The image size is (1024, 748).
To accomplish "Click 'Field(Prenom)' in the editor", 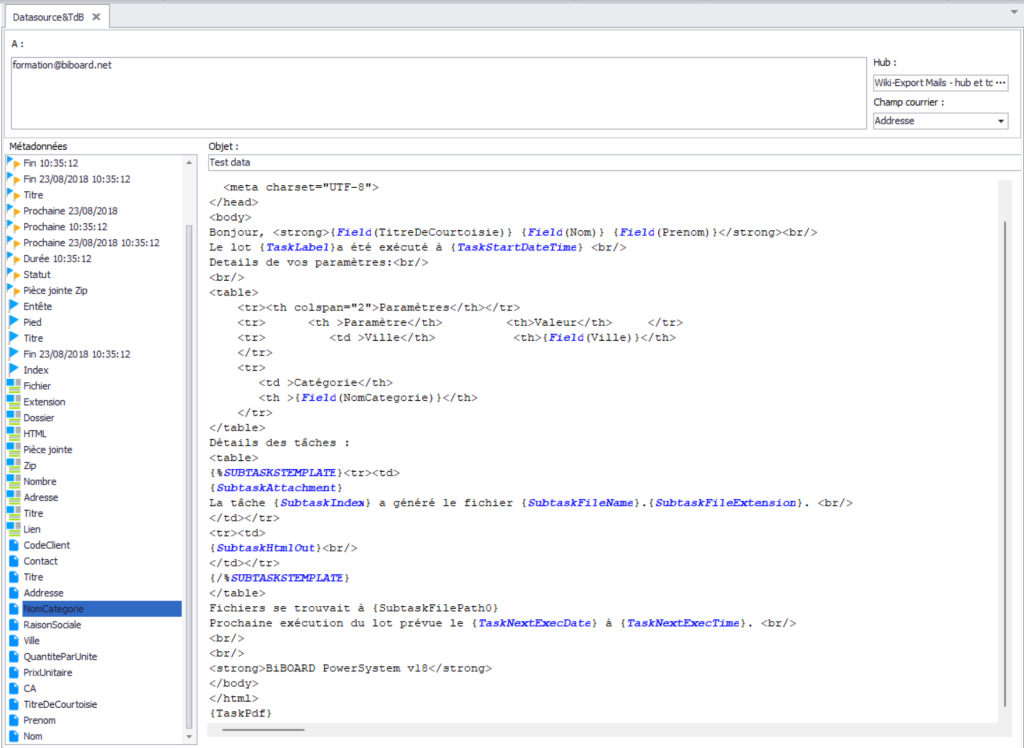I will click(x=665, y=232).
